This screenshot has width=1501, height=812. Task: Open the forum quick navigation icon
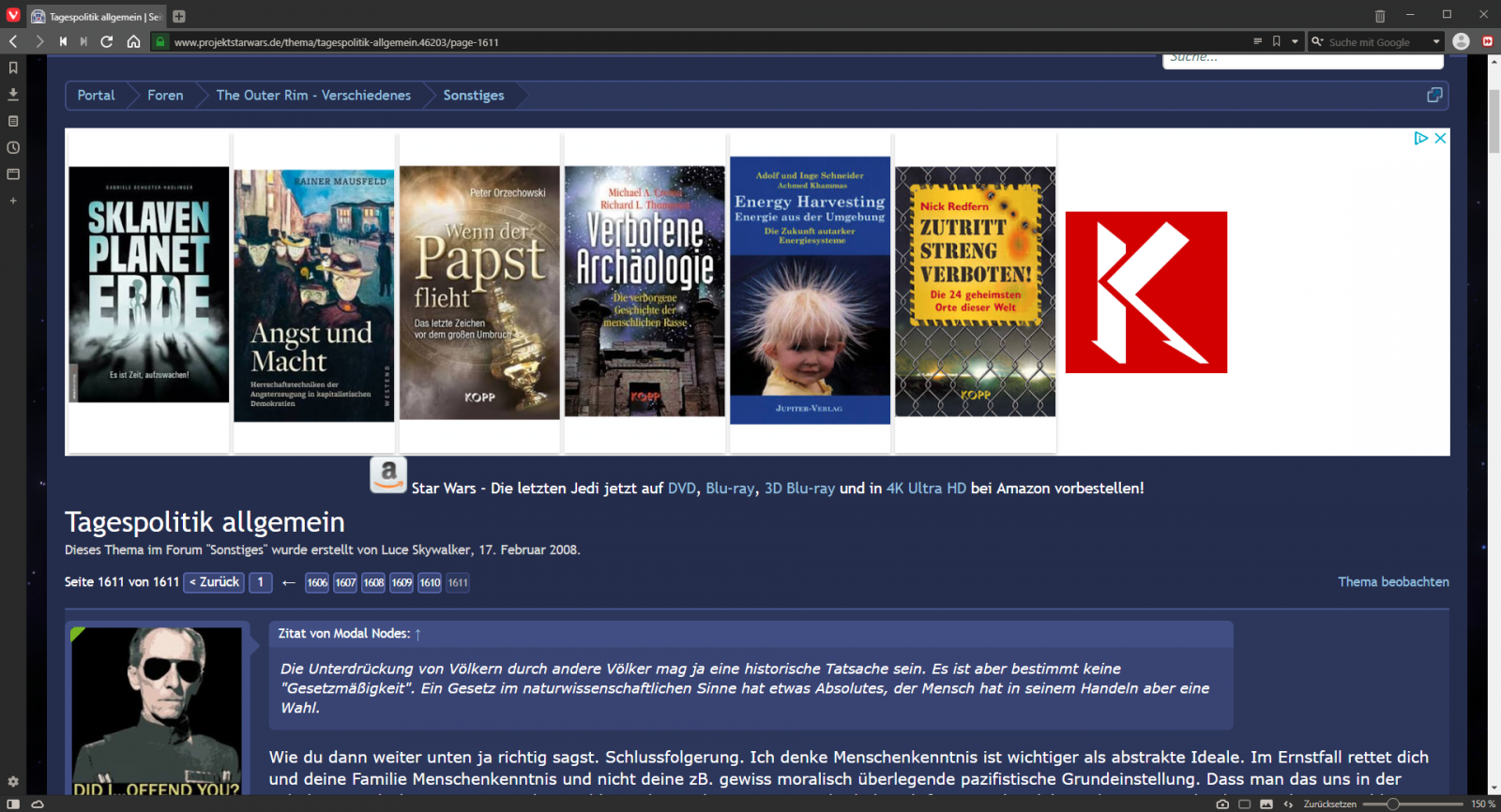(1434, 95)
